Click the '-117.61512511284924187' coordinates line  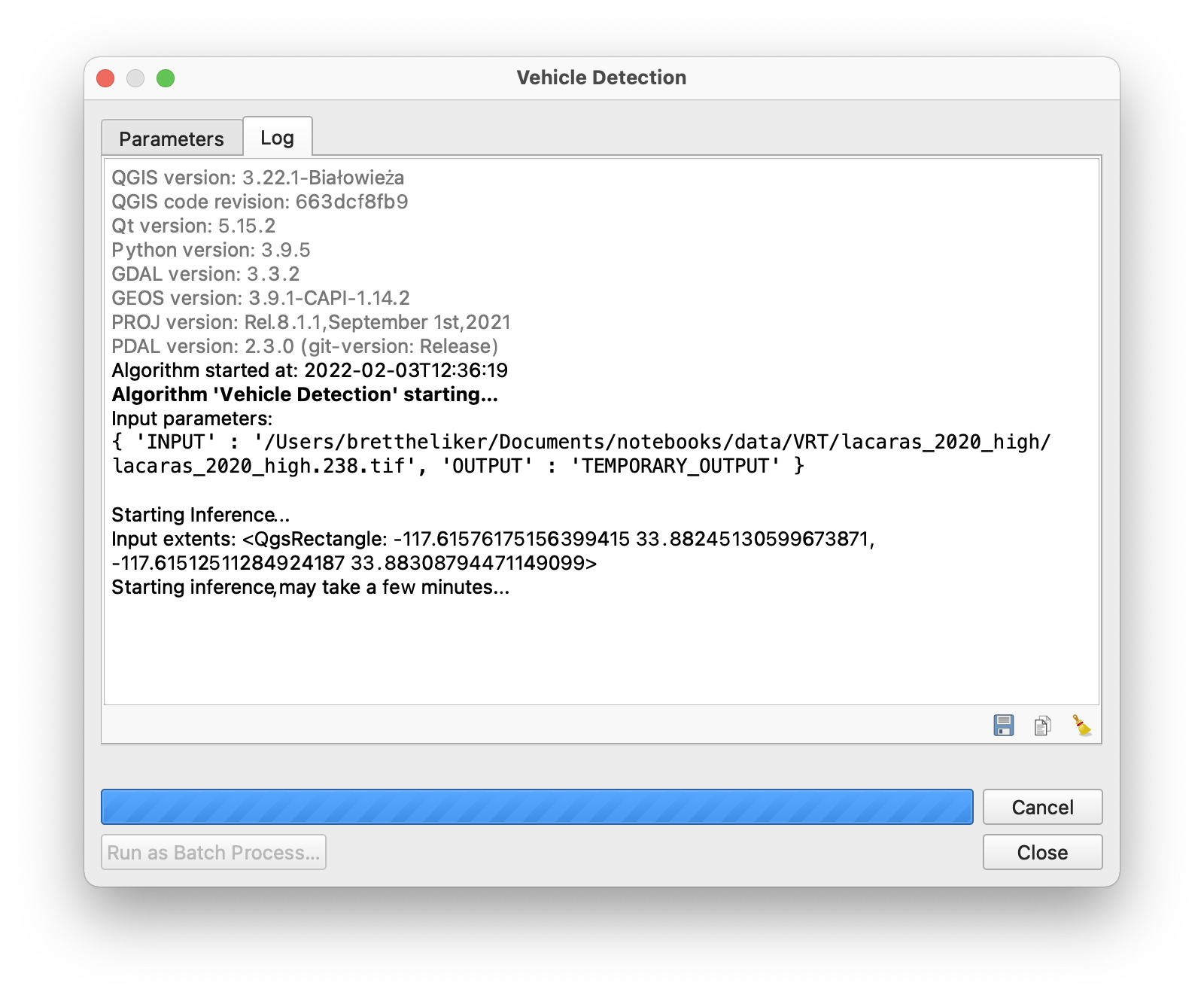pyautogui.click(x=354, y=563)
